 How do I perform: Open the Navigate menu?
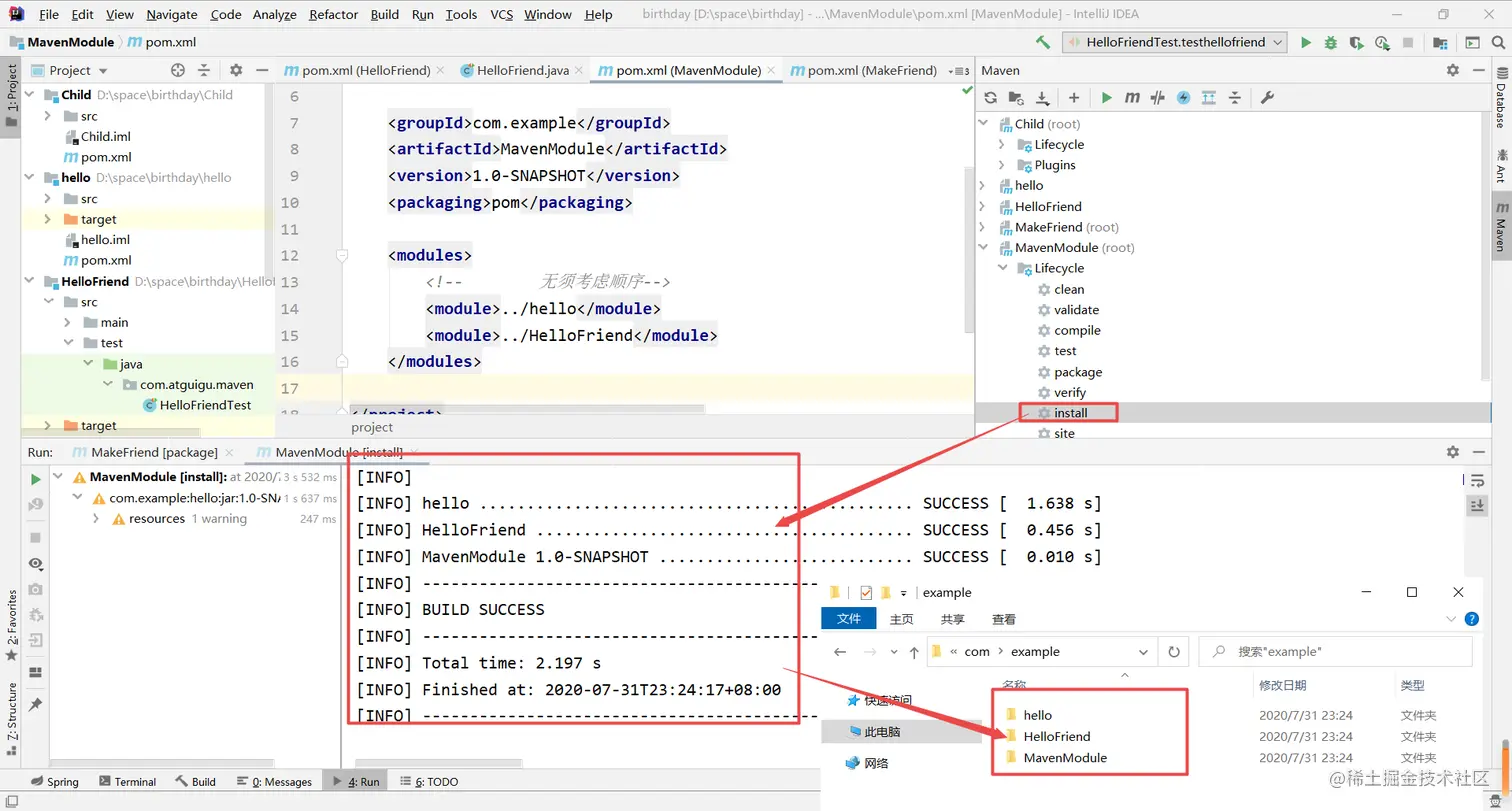pyautogui.click(x=172, y=14)
